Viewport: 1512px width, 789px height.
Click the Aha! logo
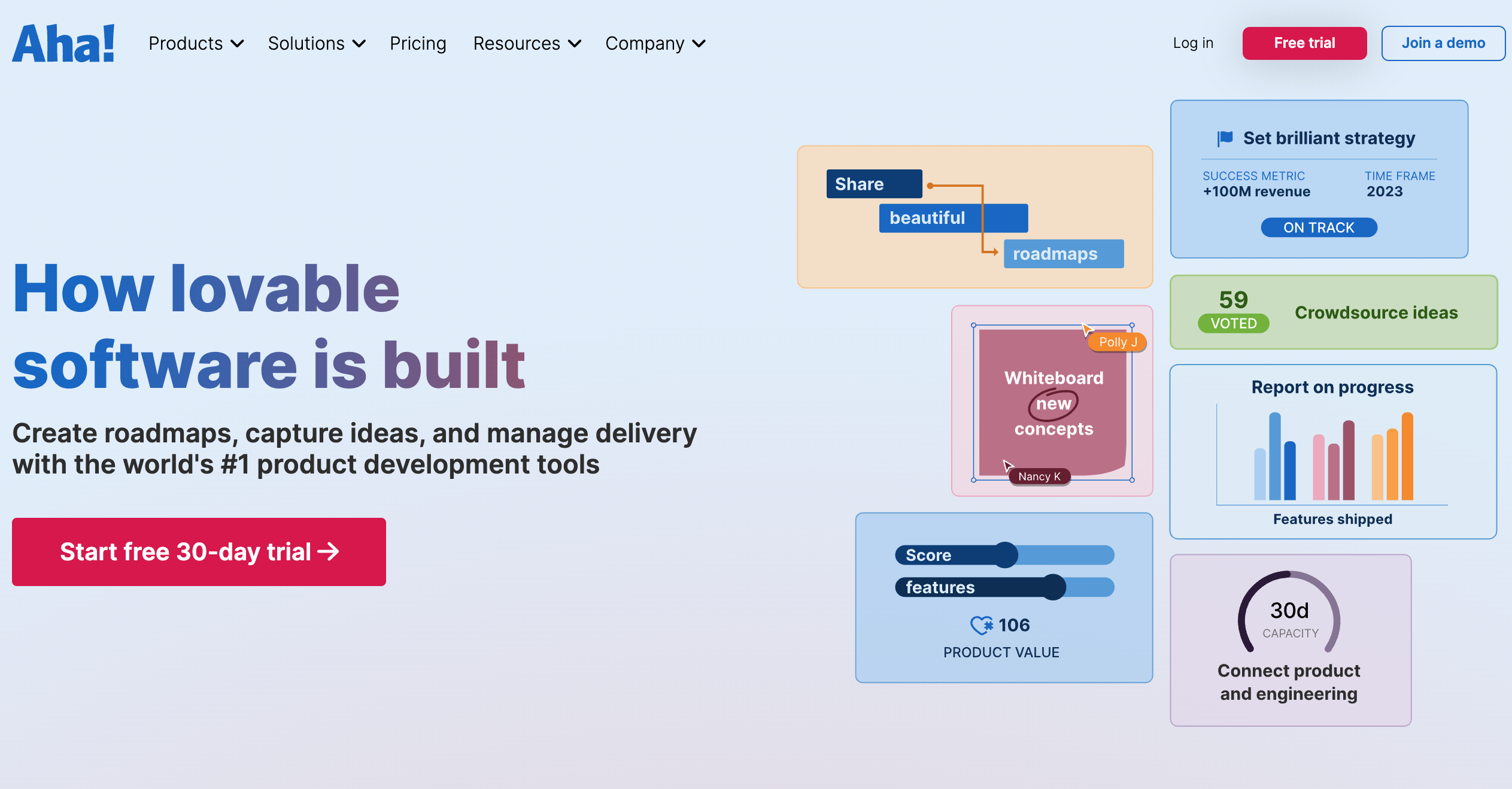coord(63,43)
